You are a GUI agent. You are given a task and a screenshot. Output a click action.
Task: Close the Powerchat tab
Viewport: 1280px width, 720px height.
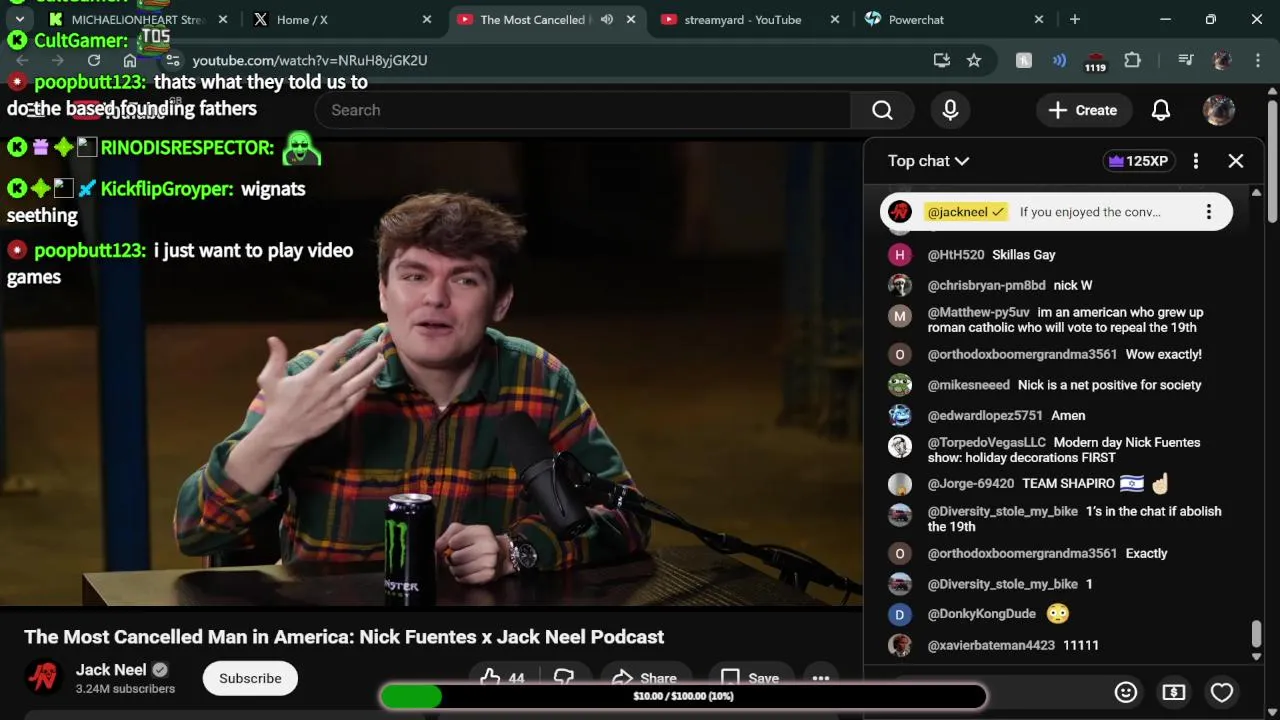coord(1039,19)
